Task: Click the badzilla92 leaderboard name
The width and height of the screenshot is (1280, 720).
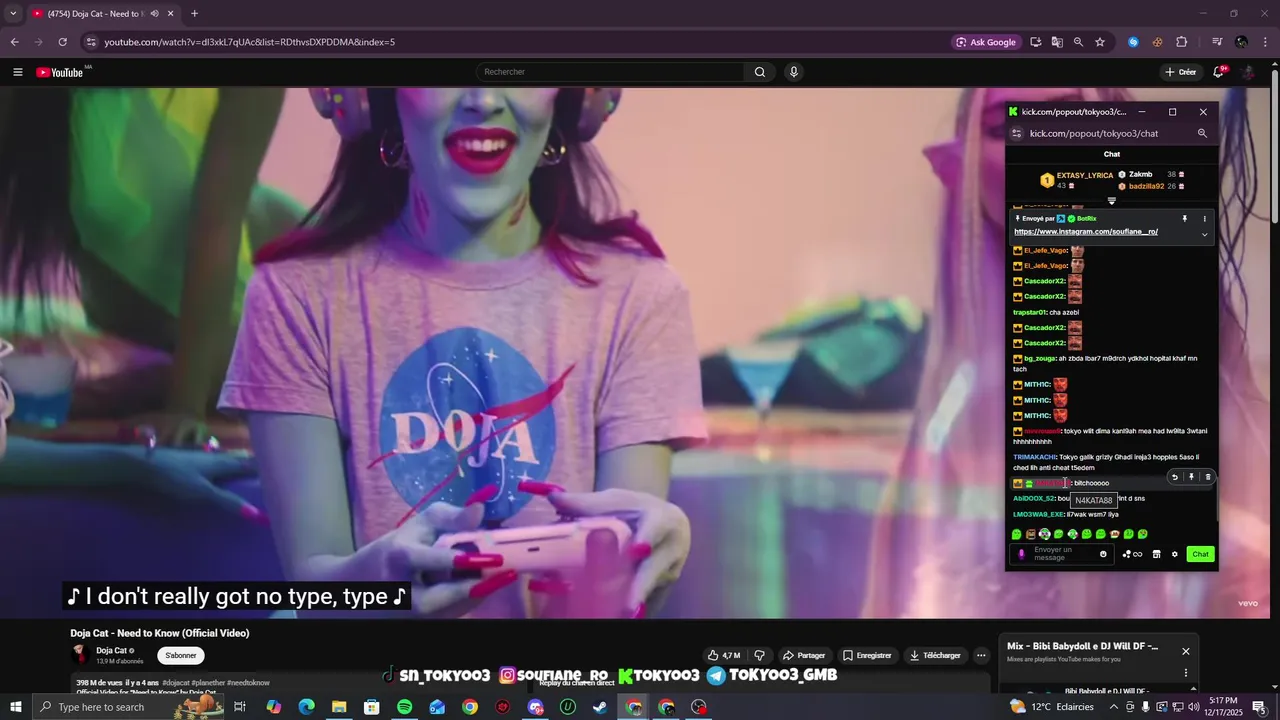Action: coord(1146,186)
